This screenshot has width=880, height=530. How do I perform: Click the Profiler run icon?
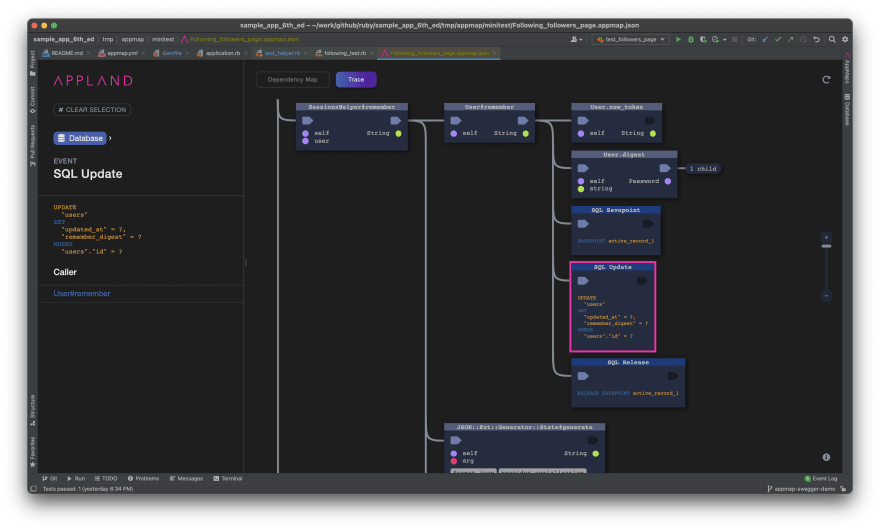coord(715,39)
